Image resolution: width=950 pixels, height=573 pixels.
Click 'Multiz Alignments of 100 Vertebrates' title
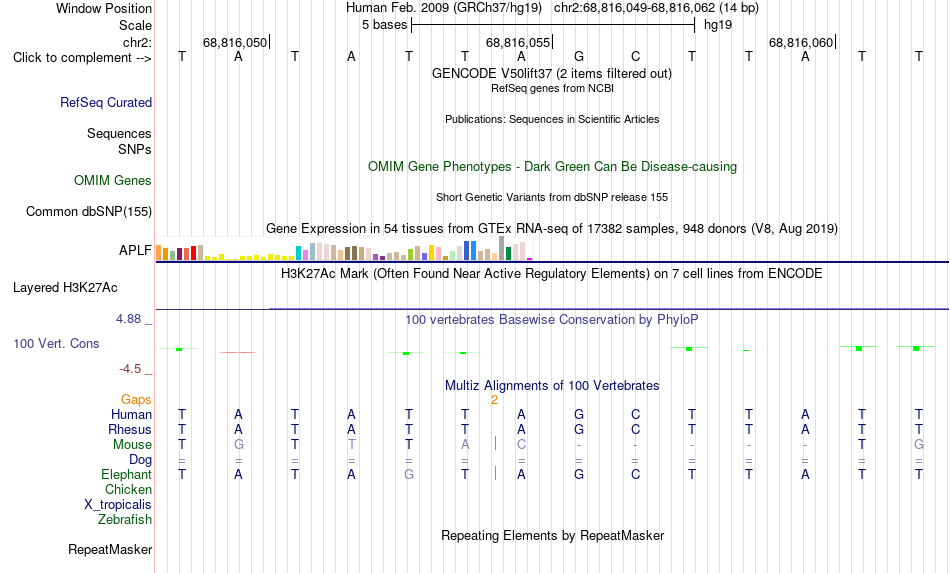(552, 385)
